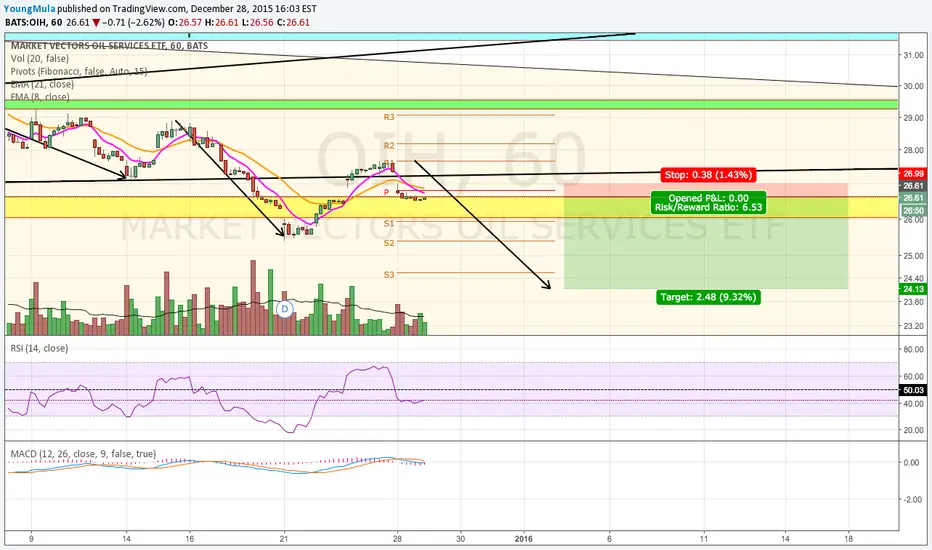Click the 30.00 price axis label
The height and width of the screenshot is (550, 932).
(x=914, y=86)
